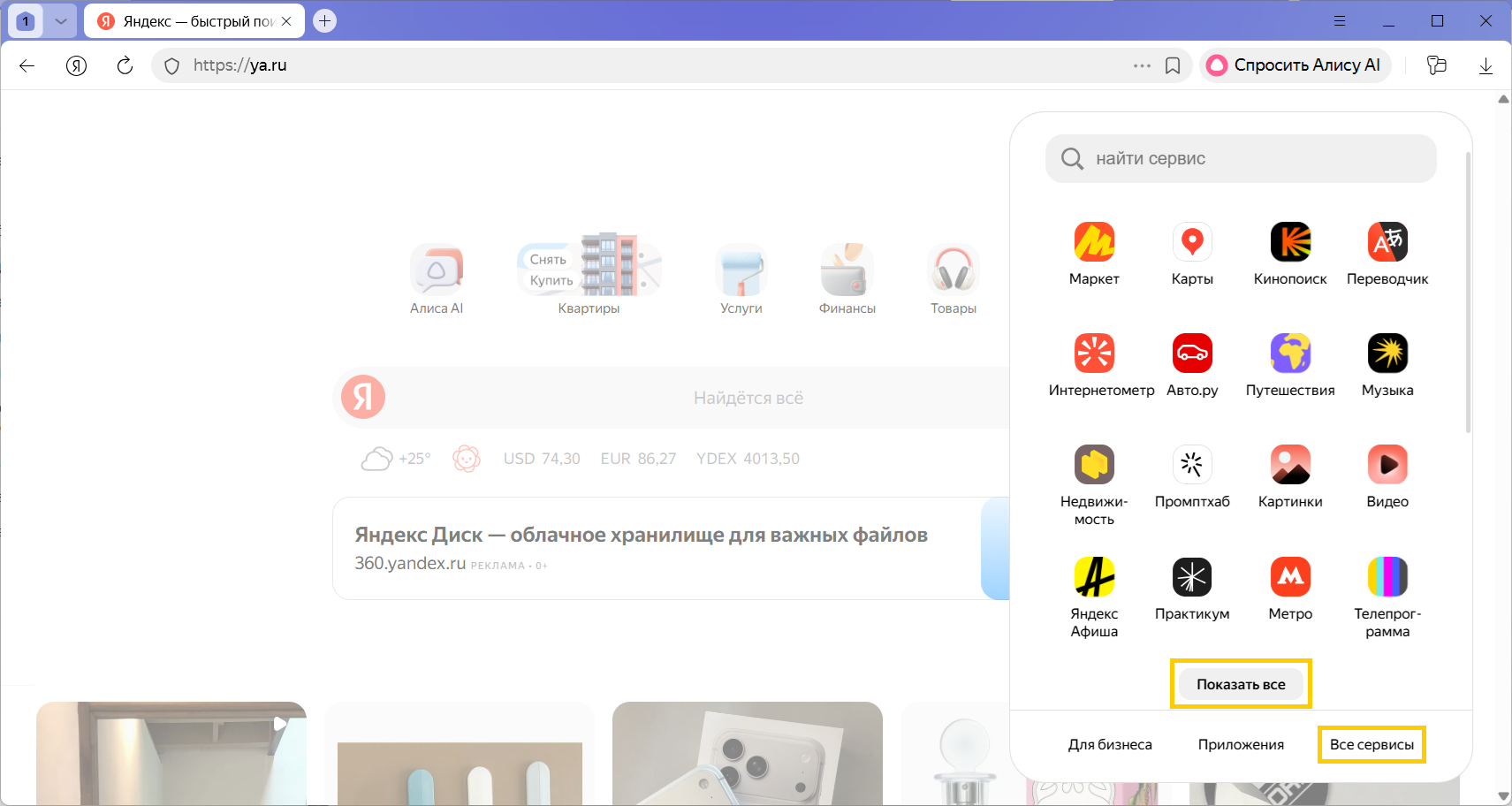Open the Все сервисы link
Image resolution: width=1512 pixels, height=806 pixels.
[1371, 744]
